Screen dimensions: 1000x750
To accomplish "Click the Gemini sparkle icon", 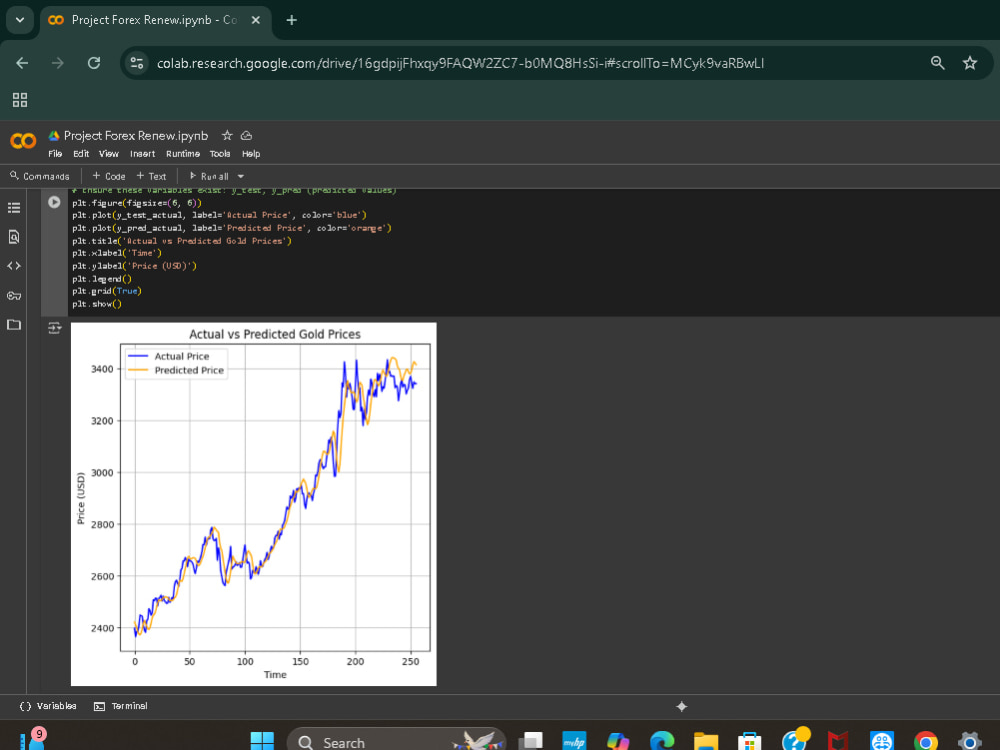I will point(682,706).
